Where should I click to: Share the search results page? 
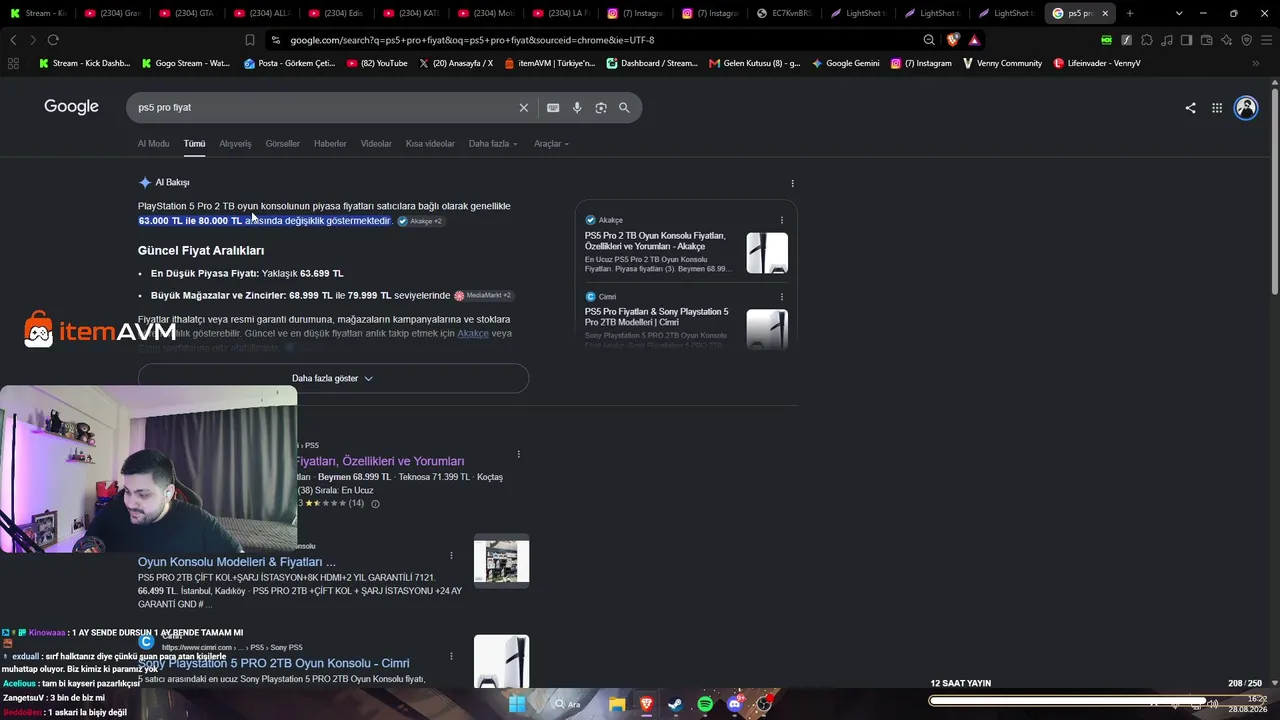coord(1190,108)
